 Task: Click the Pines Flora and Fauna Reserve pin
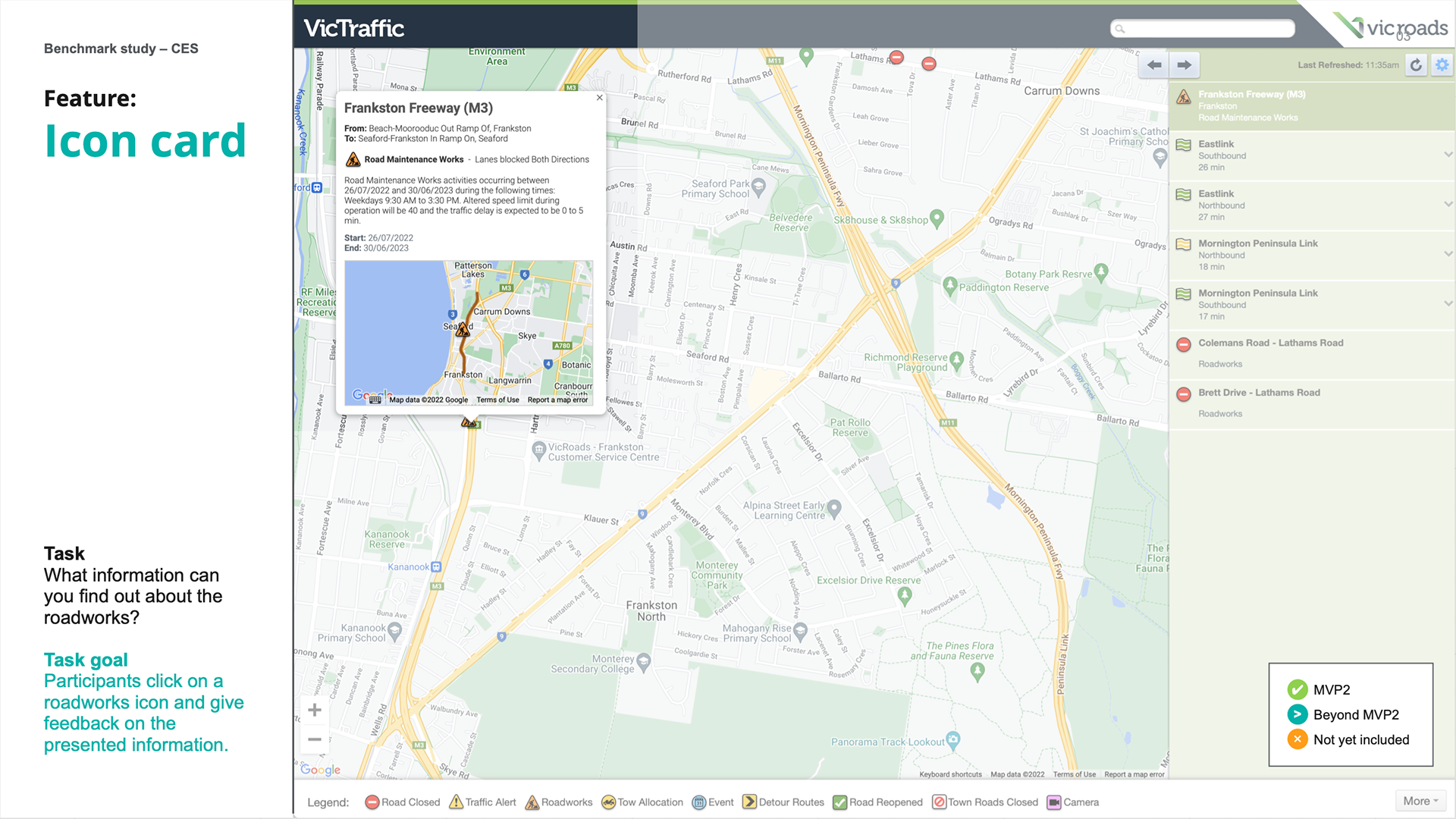point(977,670)
